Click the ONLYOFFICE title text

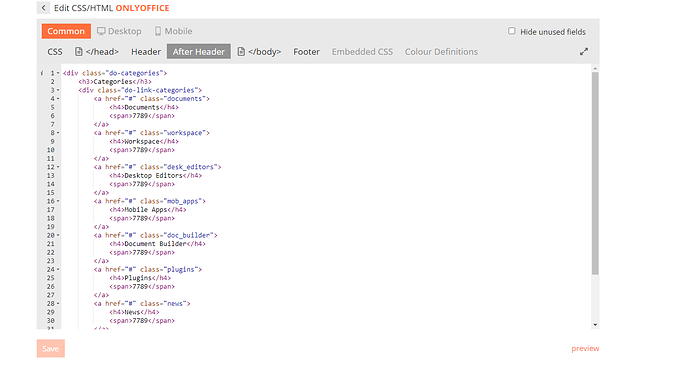pos(142,8)
